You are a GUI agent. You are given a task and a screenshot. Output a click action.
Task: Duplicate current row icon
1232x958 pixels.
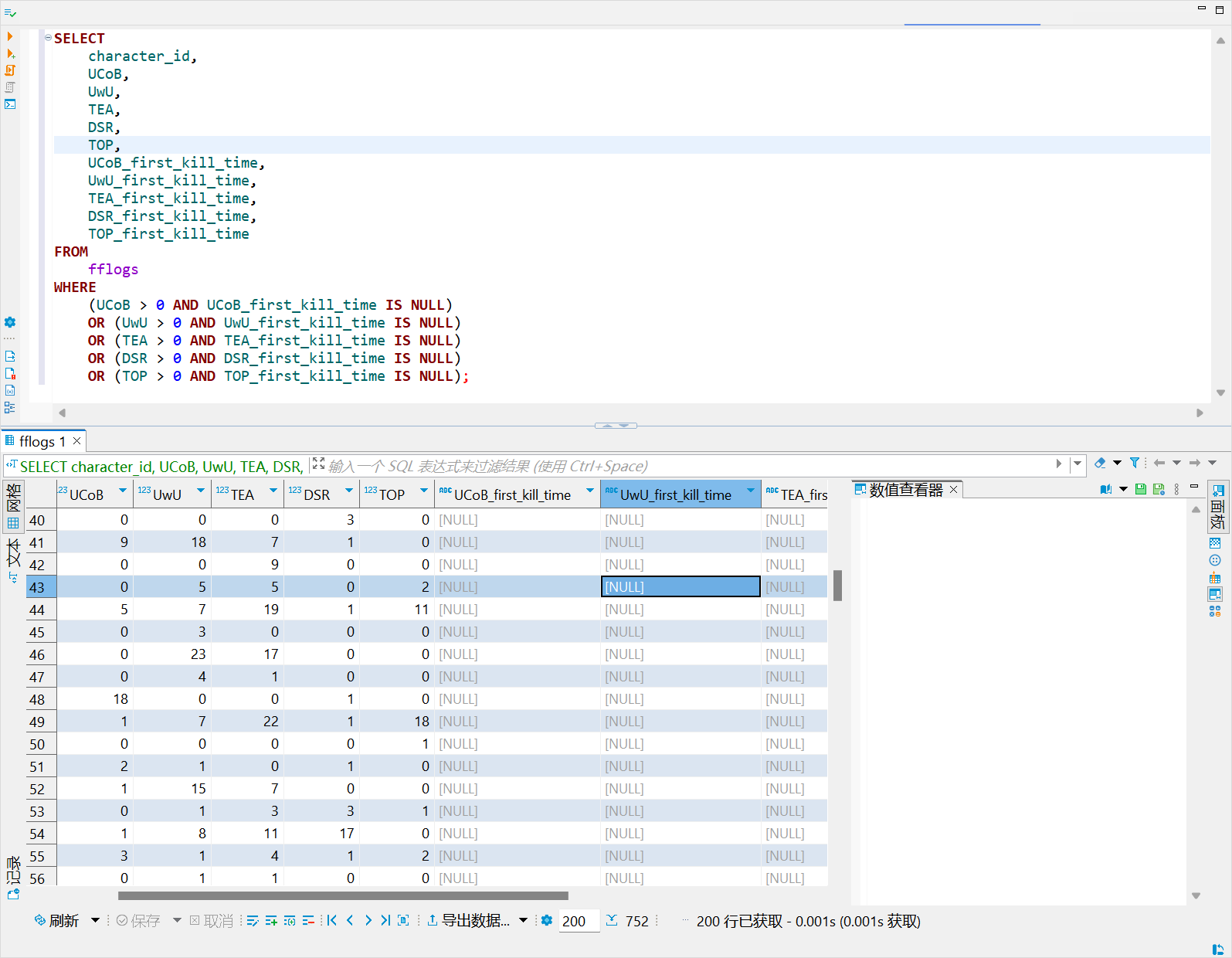290,920
